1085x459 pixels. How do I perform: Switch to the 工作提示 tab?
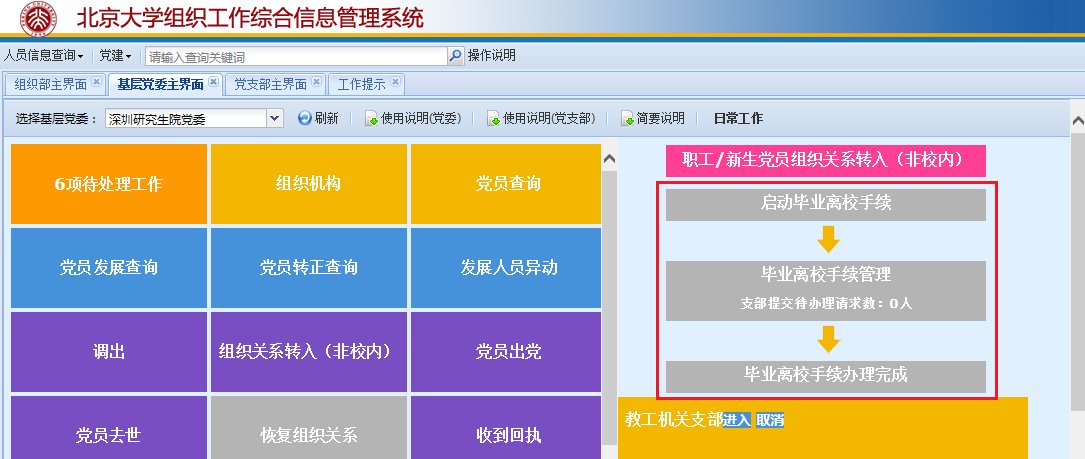click(x=361, y=84)
